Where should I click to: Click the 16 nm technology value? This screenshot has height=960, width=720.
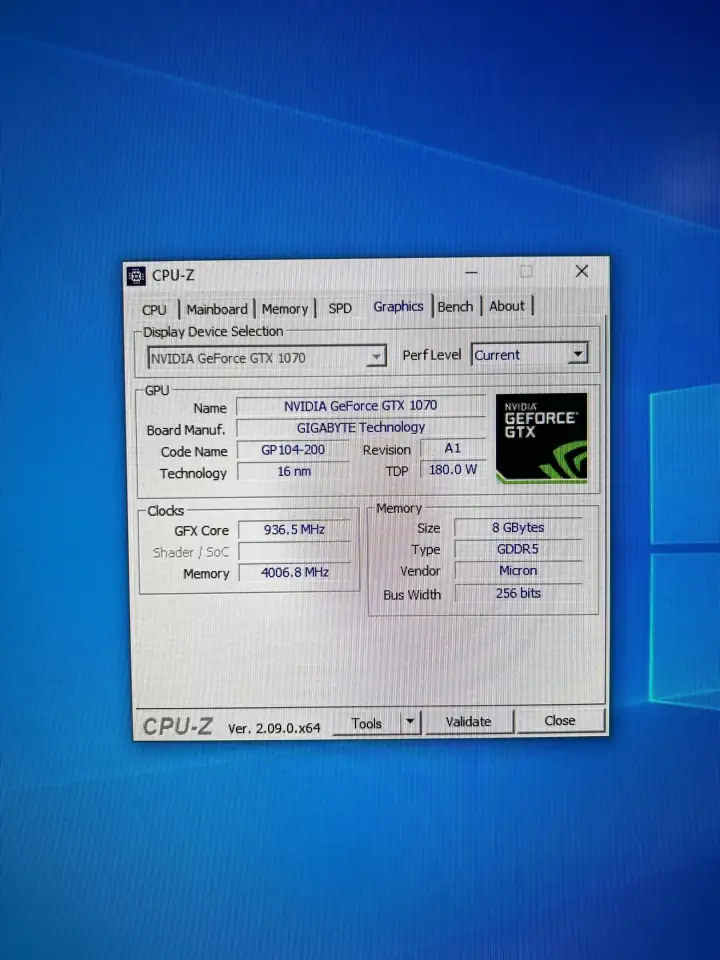point(293,471)
